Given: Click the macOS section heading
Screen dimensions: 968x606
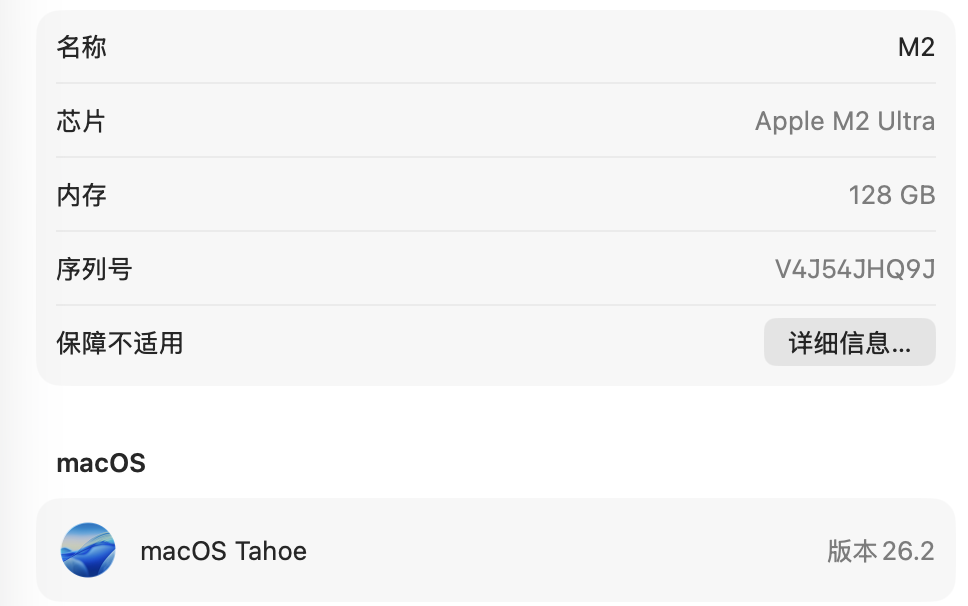Looking at the screenshot, I should point(101,463).
